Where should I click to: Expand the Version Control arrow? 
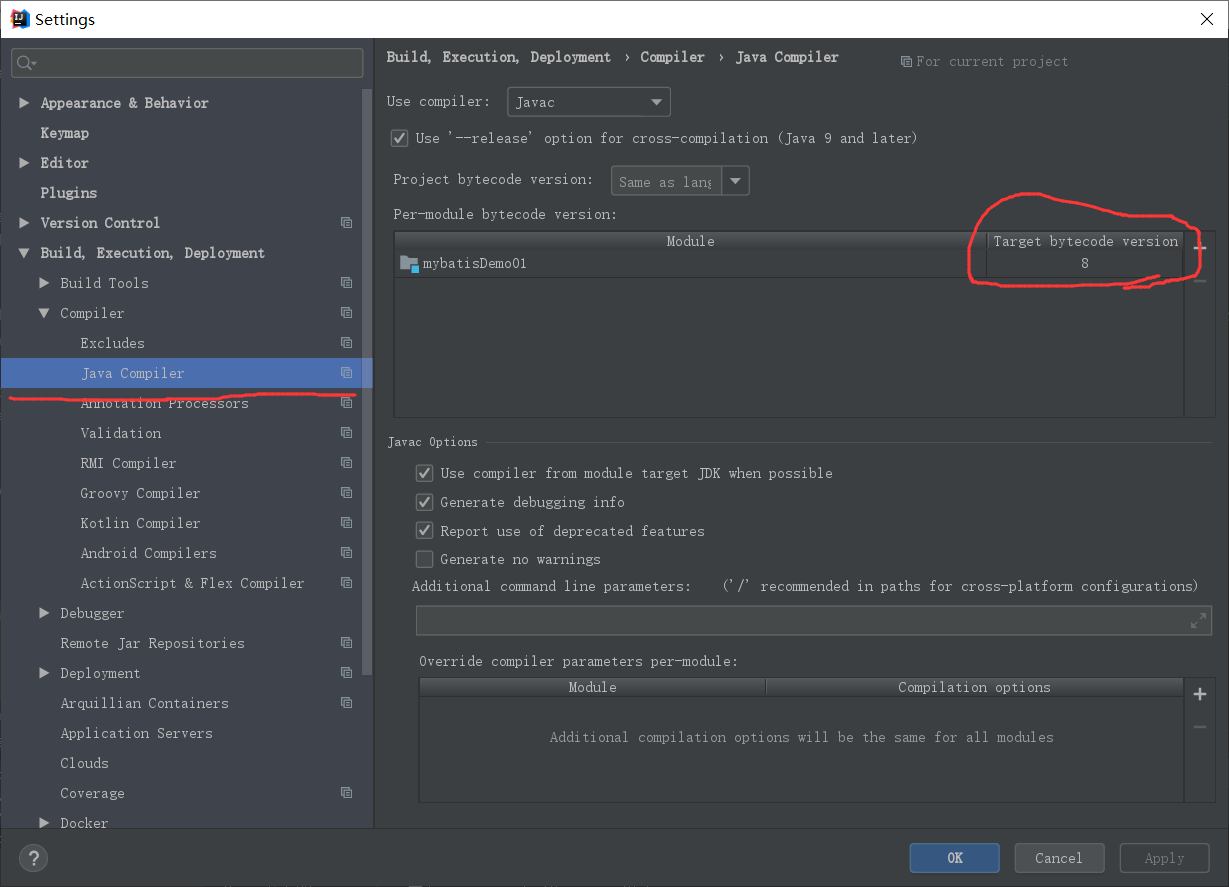click(x=24, y=223)
